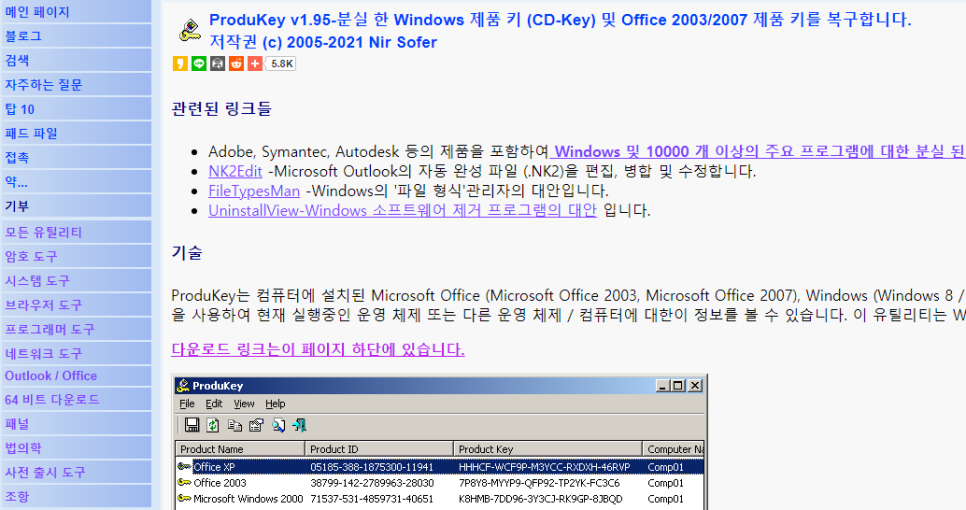The width and height of the screenshot is (966, 510).
Task: Open 64 비트 다운로드 in the sidebar
Action: click(75, 400)
